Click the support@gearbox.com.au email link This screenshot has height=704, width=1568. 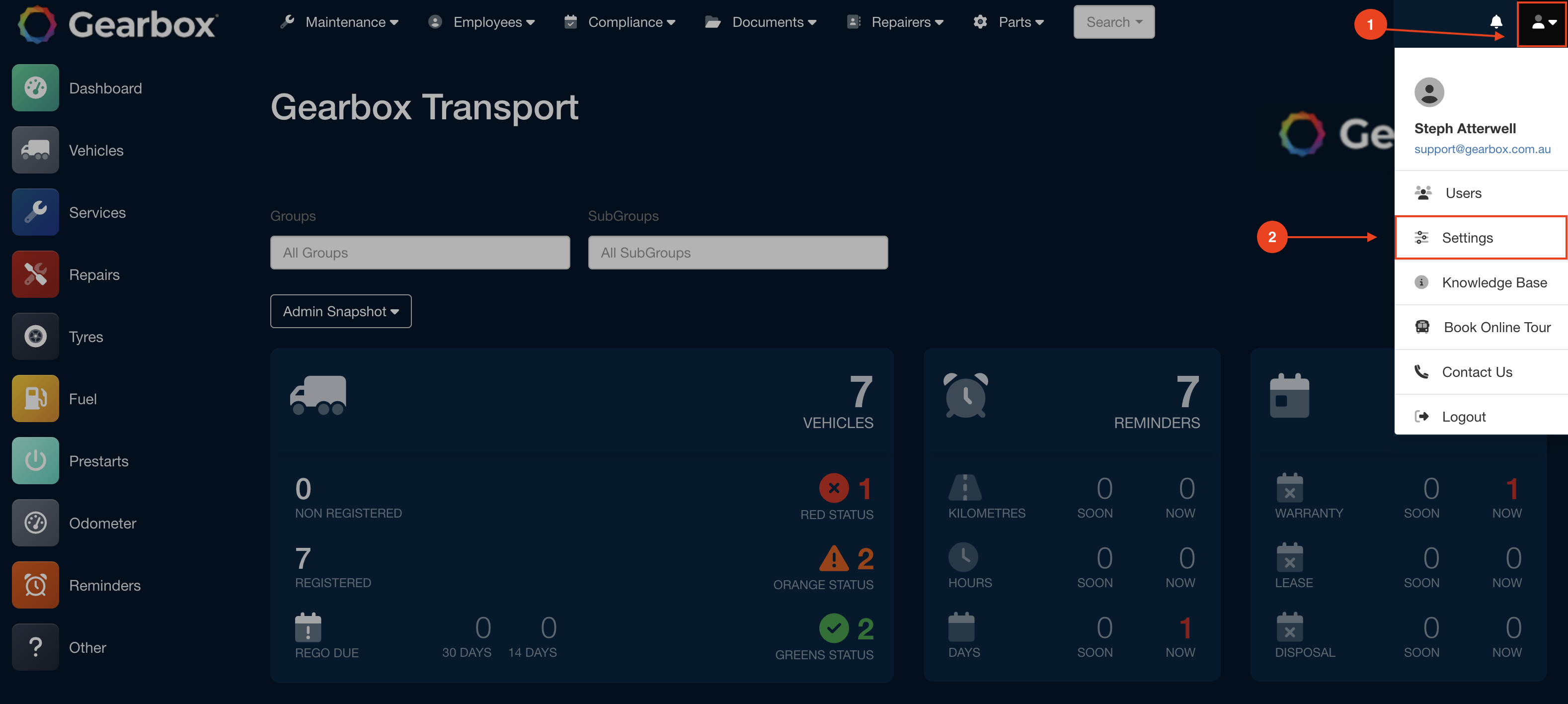[1482, 149]
